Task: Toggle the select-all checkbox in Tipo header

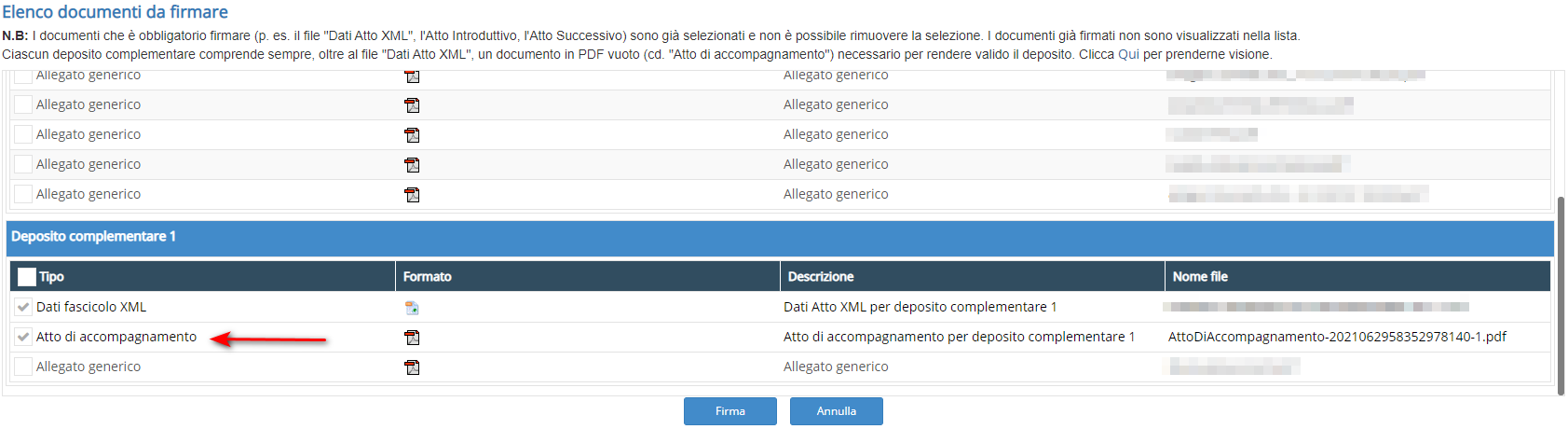Action: pos(27,277)
